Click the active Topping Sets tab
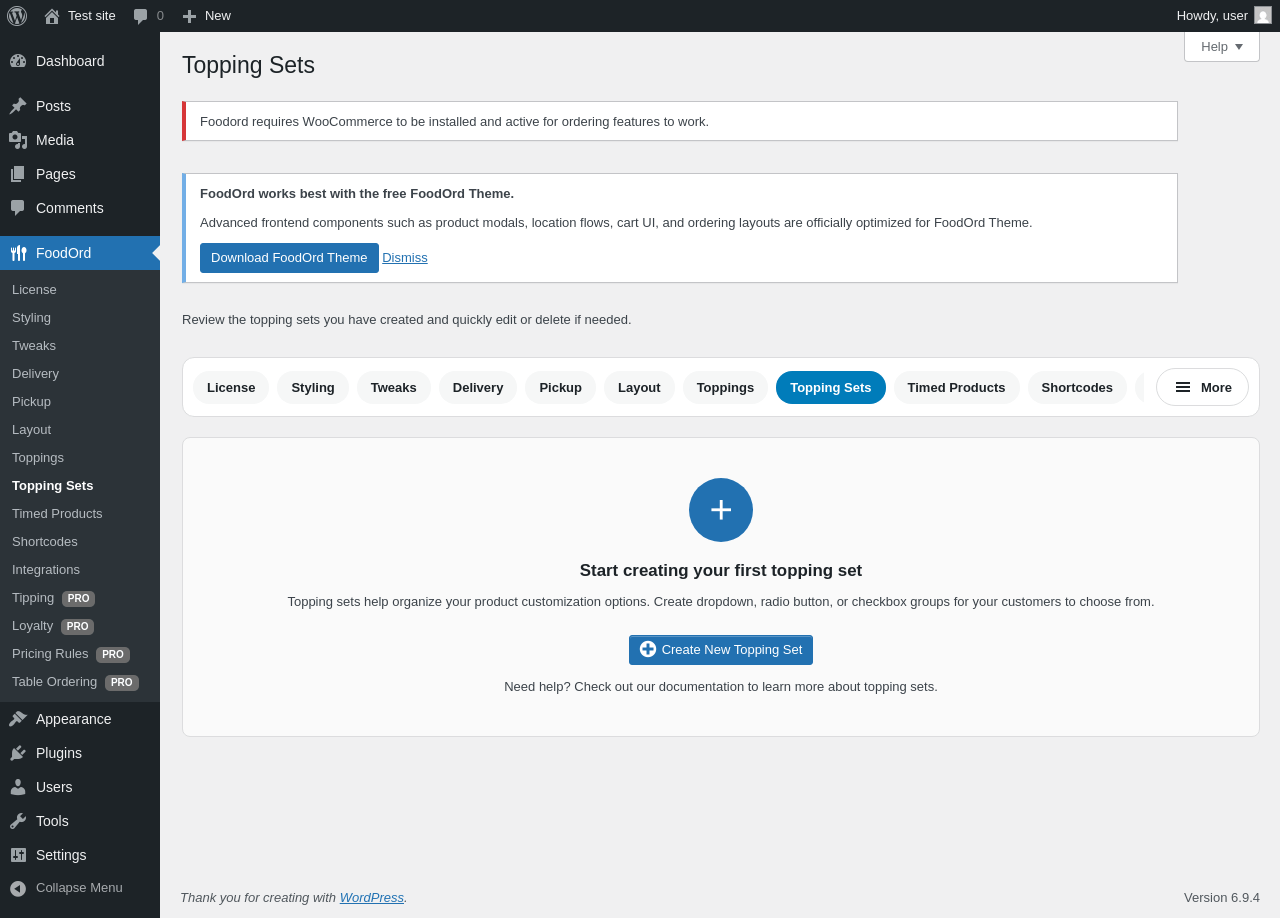This screenshot has height=918, width=1280. click(831, 387)
